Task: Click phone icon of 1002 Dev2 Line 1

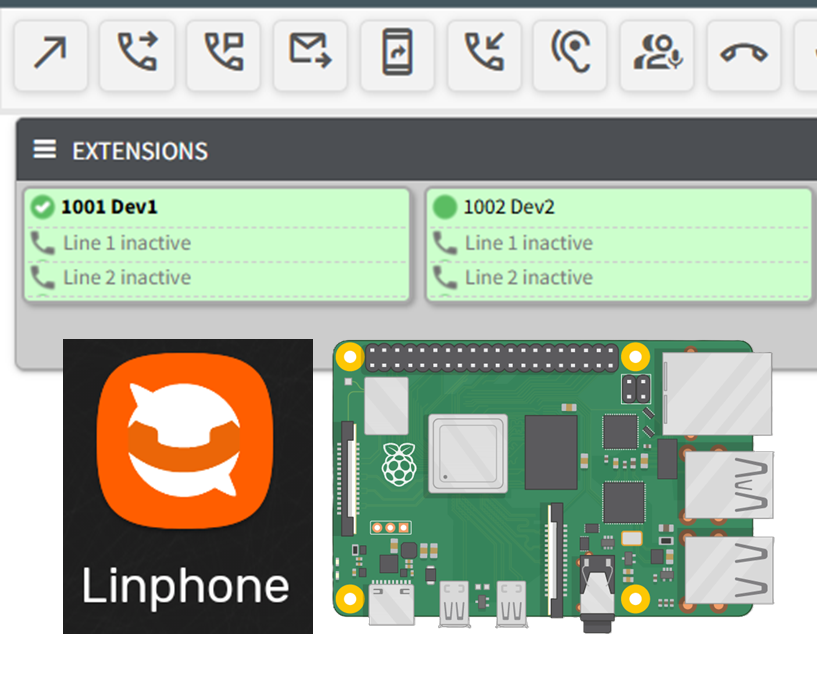Action: 444,243
